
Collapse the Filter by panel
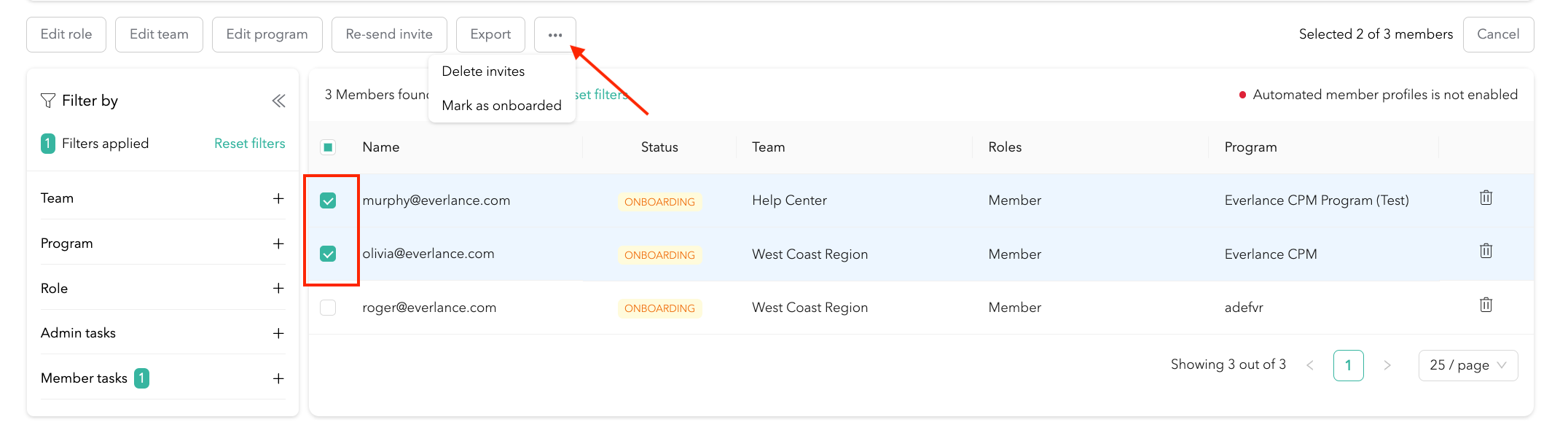[278, 101]
